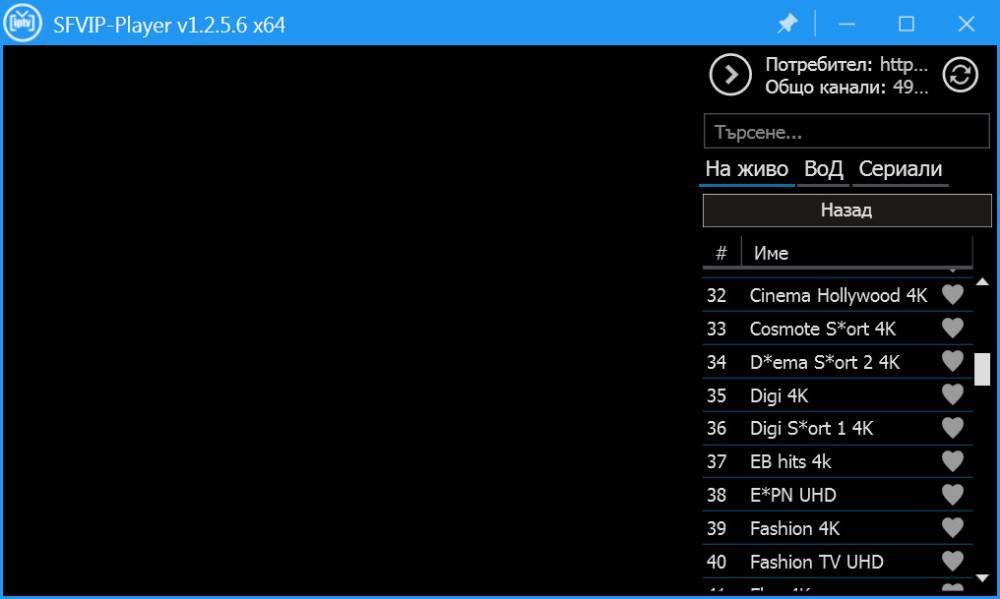Click the scroll down arrow of channel list
1000x599 pixels.
point(982,578)
